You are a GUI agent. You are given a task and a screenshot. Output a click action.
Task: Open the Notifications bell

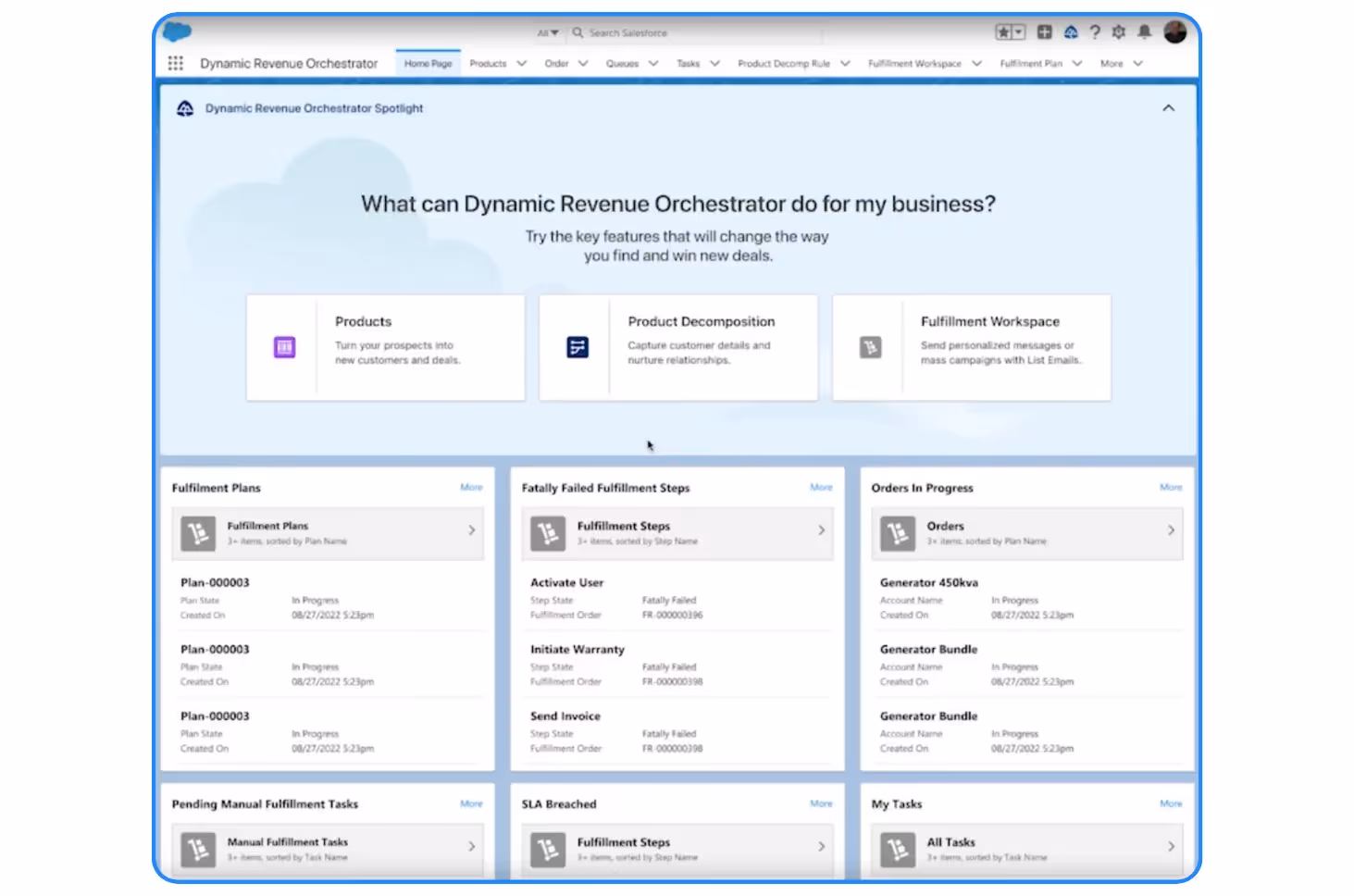click(x=1144, y=32)
